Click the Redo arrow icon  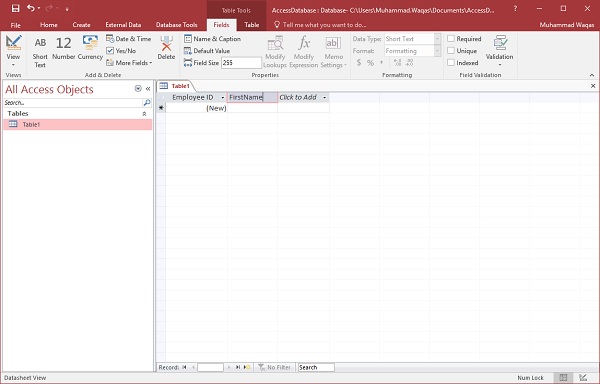click(49, 8)
